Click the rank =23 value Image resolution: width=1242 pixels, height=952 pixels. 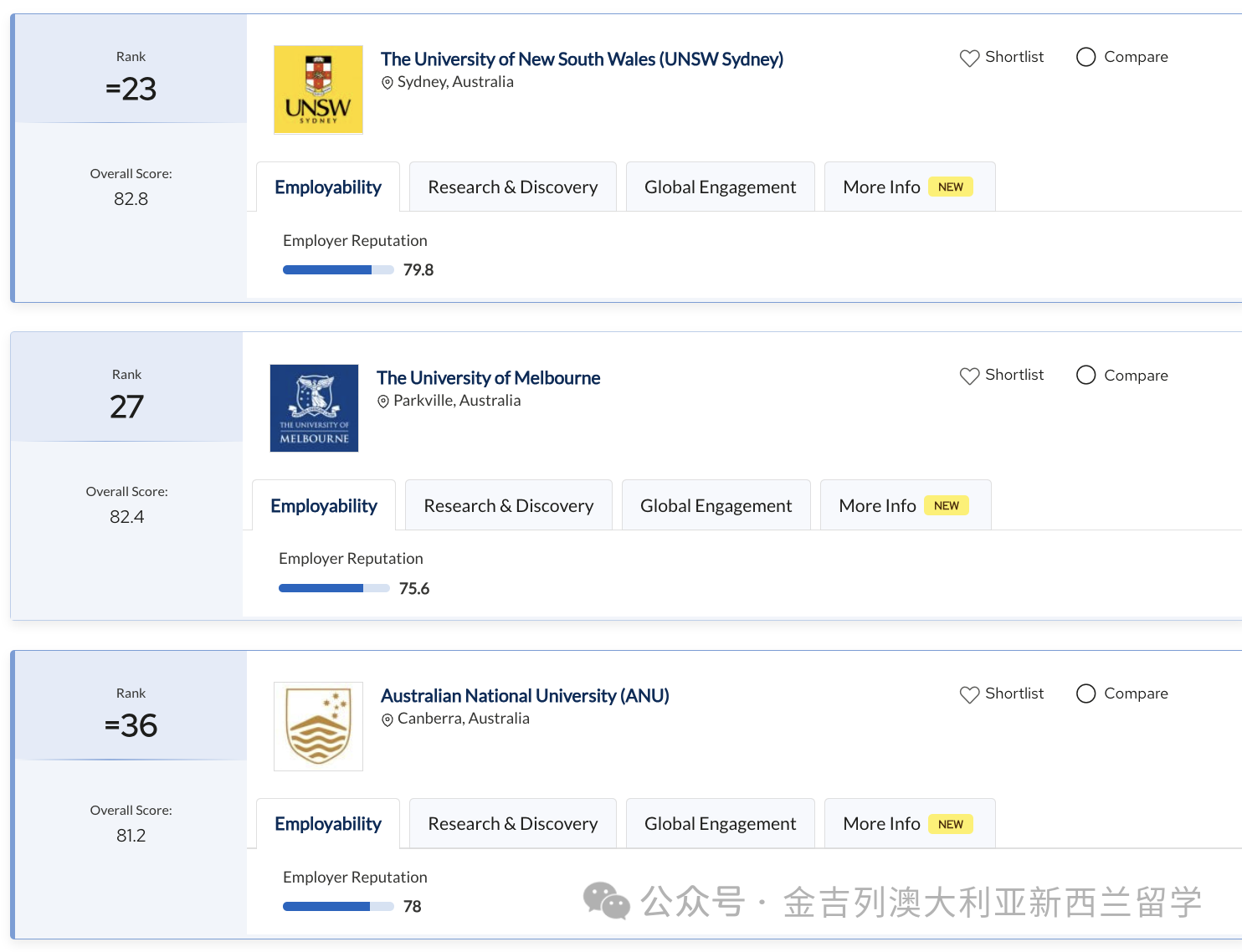[x=131, y=89]
